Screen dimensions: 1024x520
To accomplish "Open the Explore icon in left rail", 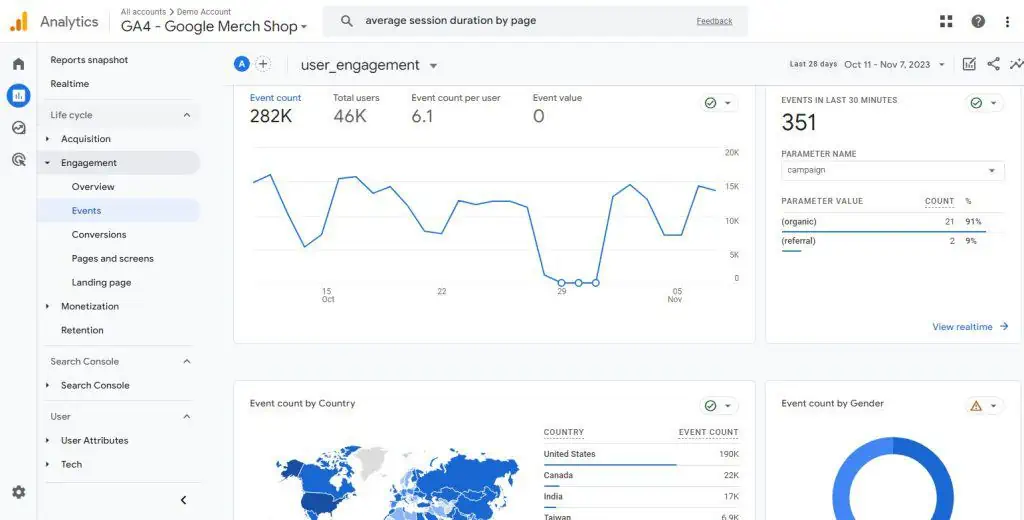I will click(x=18, y=128).
